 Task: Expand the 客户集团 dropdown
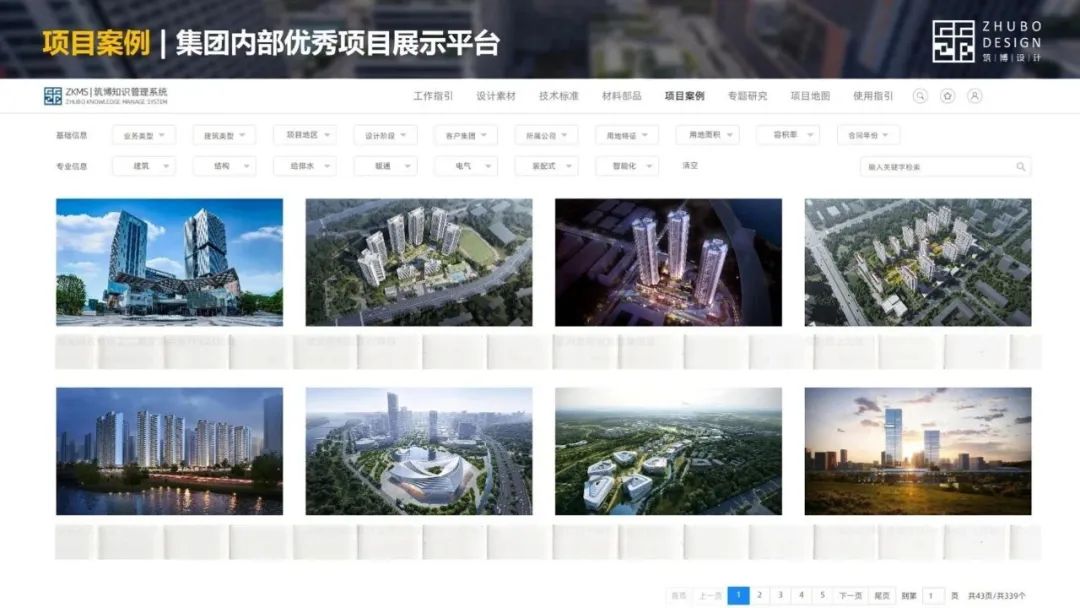pos(466,133)
